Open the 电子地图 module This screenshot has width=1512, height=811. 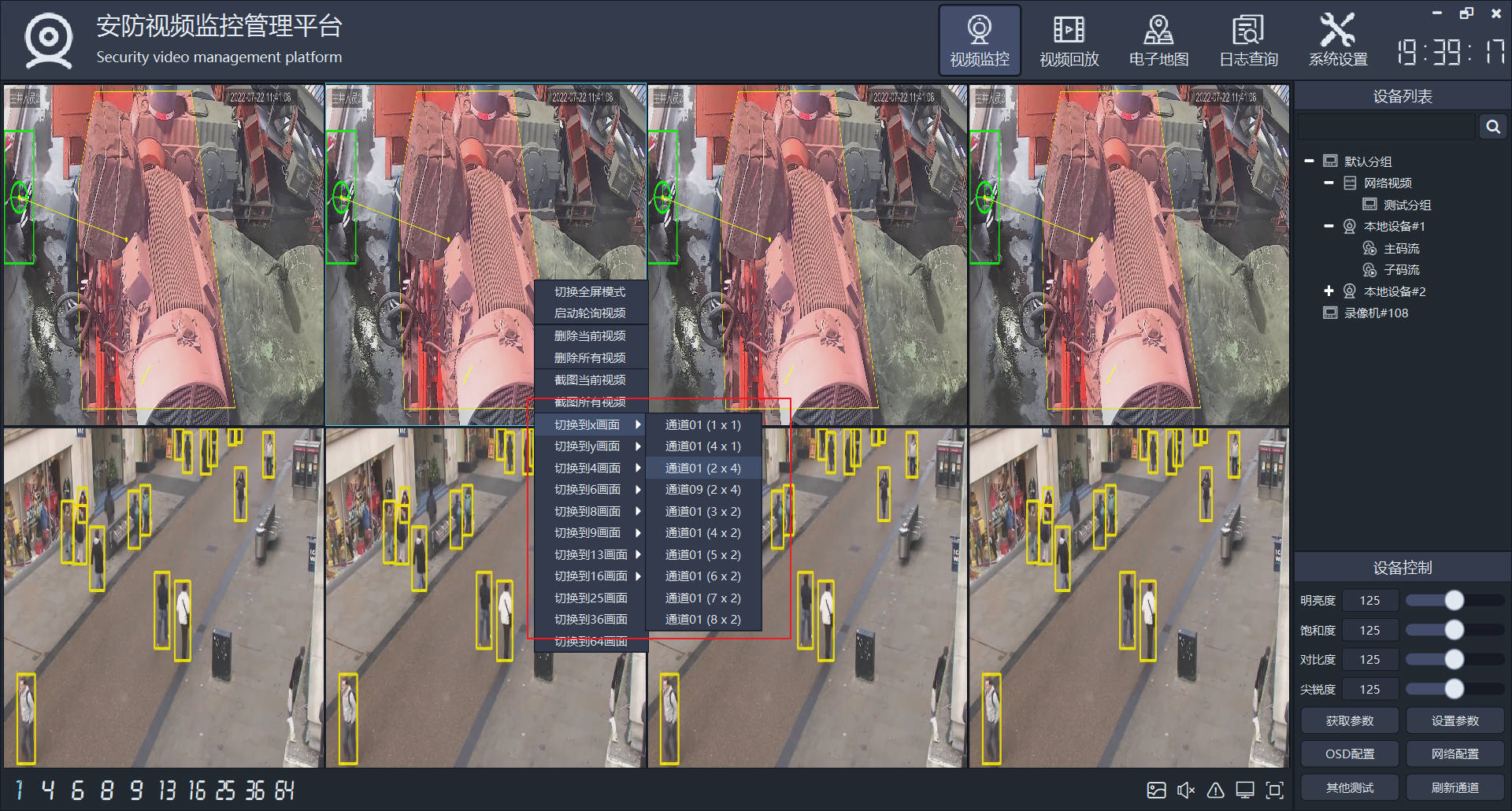pyautogui.click(x=1158, y=41)
